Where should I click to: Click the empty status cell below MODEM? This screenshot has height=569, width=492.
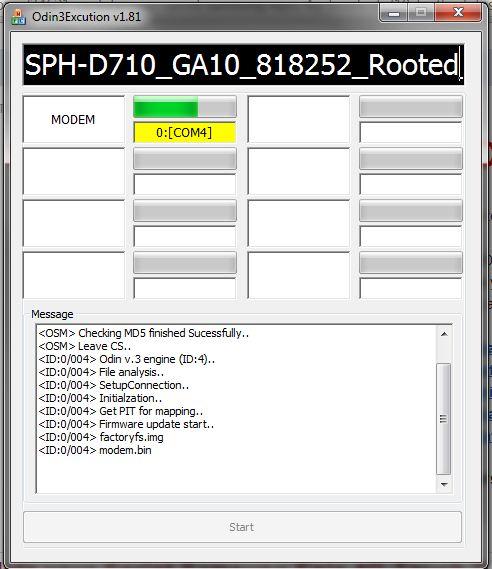tap(74, 171)
